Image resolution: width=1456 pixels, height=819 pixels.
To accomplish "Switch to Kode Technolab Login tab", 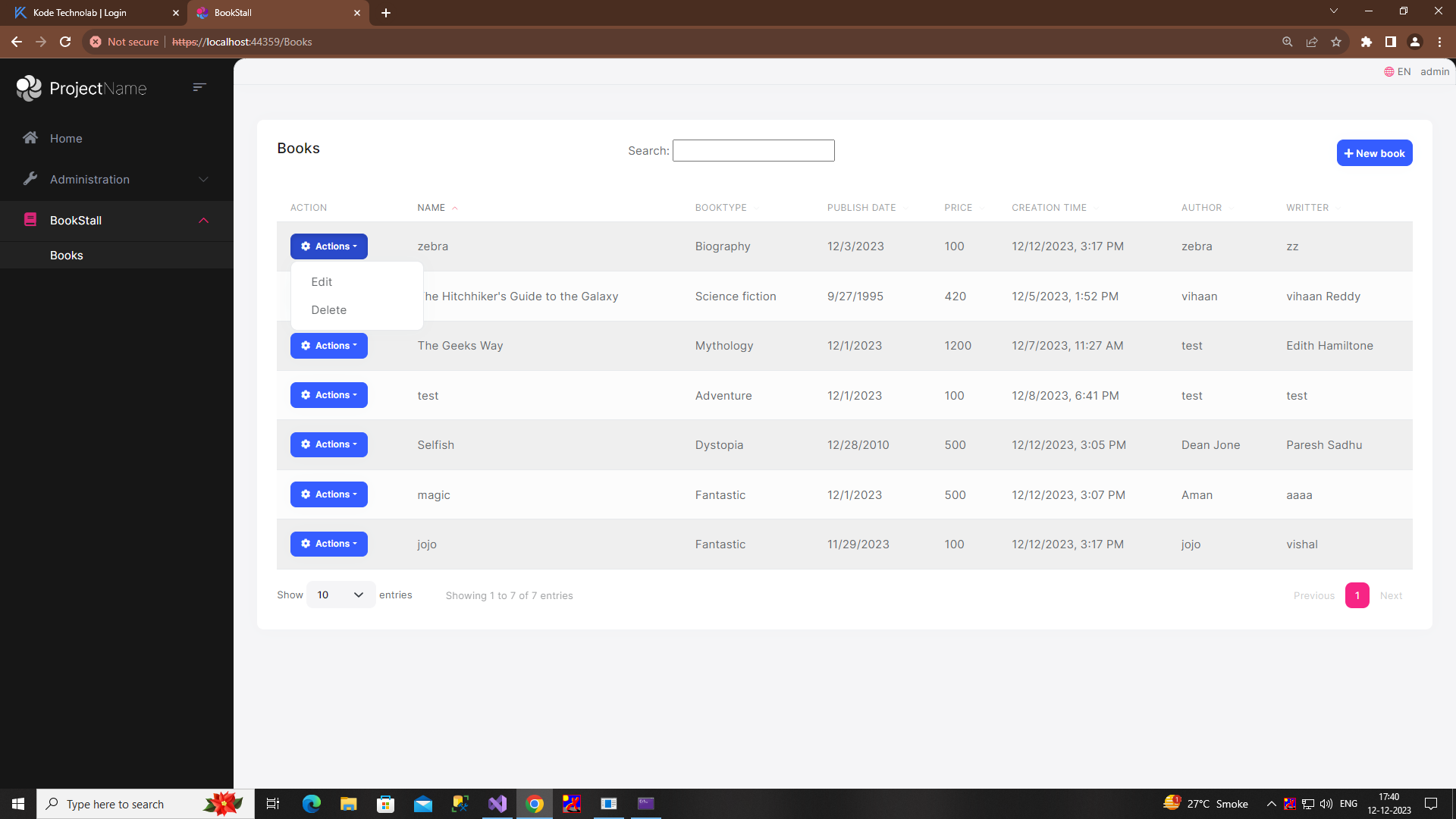I will click(95, 13).
